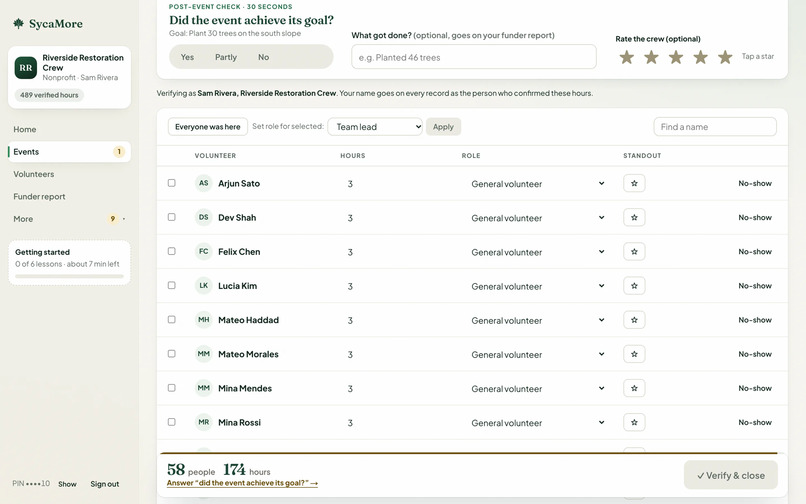Click the Everyone was here button
This screenshot has height=504, width=806.
coord(208,127)
